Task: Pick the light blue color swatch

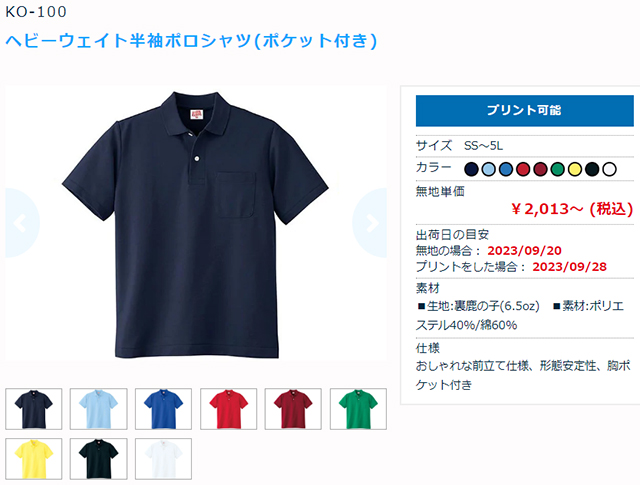Action: [489, 169]
